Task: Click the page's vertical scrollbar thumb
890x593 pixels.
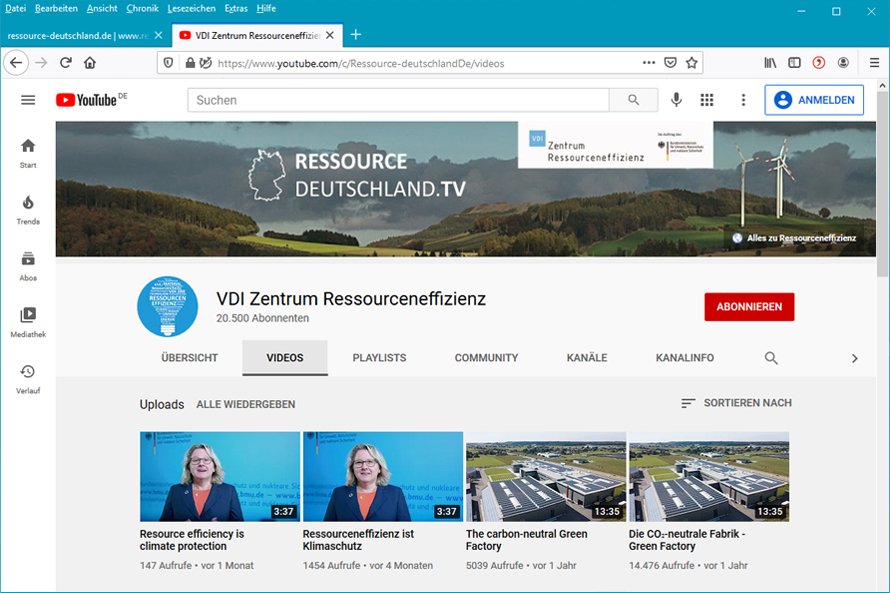Action: click(881, 184)
